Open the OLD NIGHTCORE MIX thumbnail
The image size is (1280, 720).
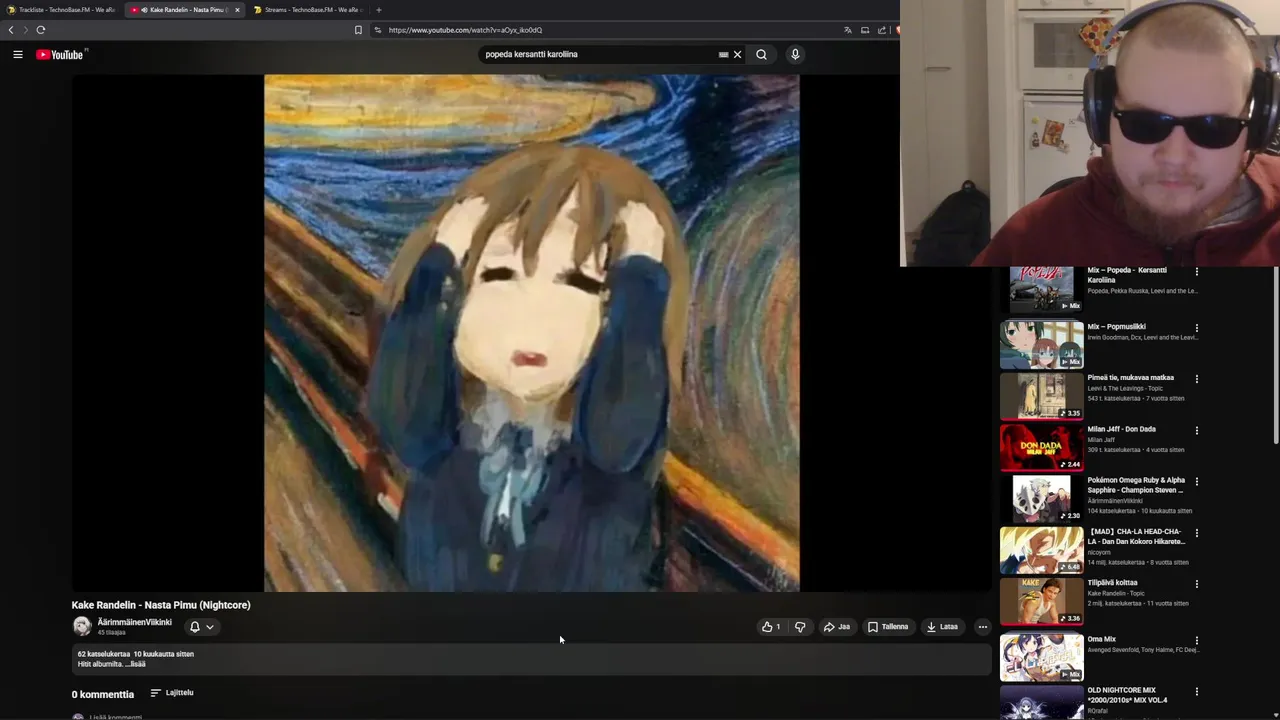pos(1041,702)
